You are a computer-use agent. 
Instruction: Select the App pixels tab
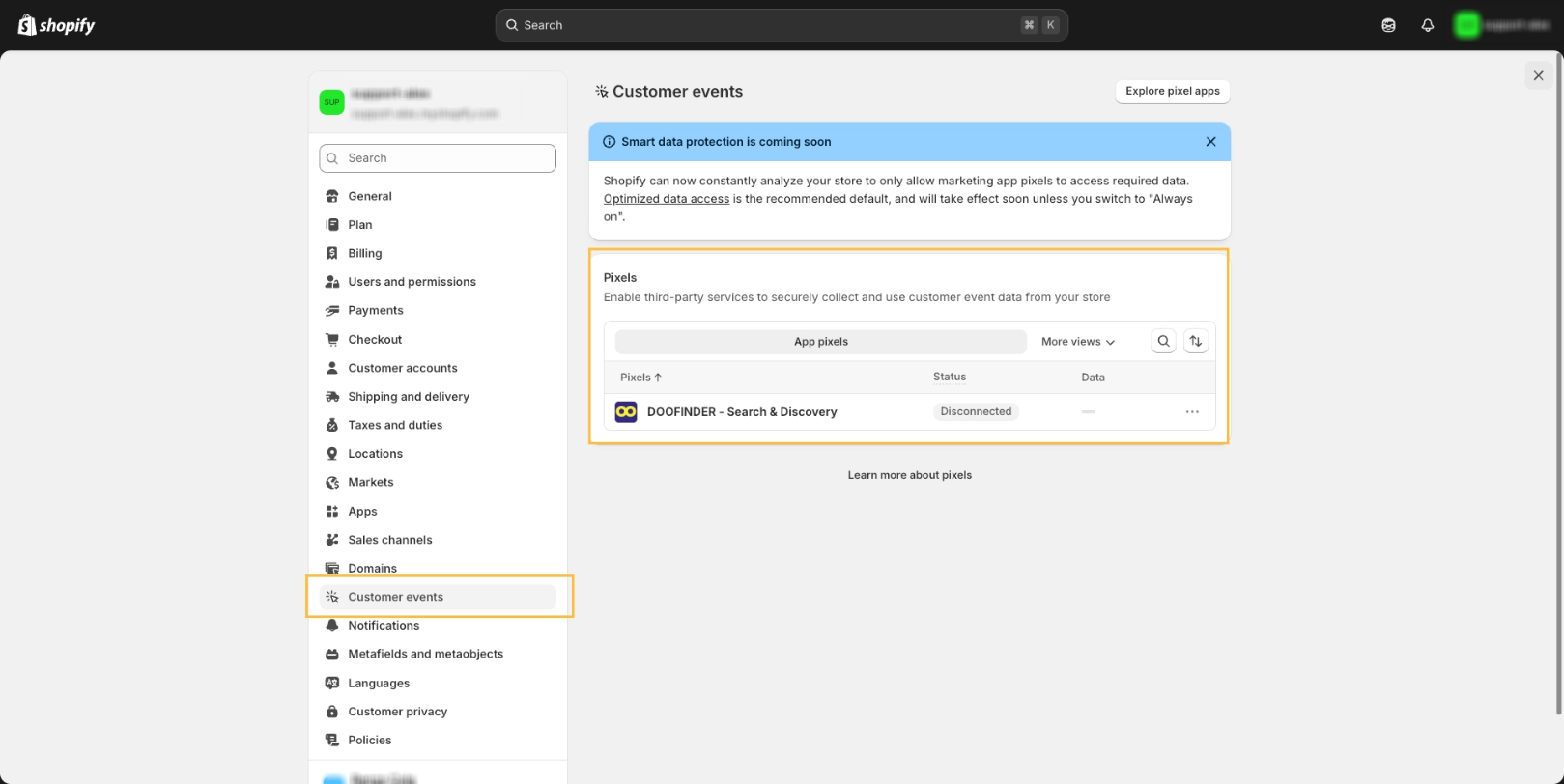[821, 342]
